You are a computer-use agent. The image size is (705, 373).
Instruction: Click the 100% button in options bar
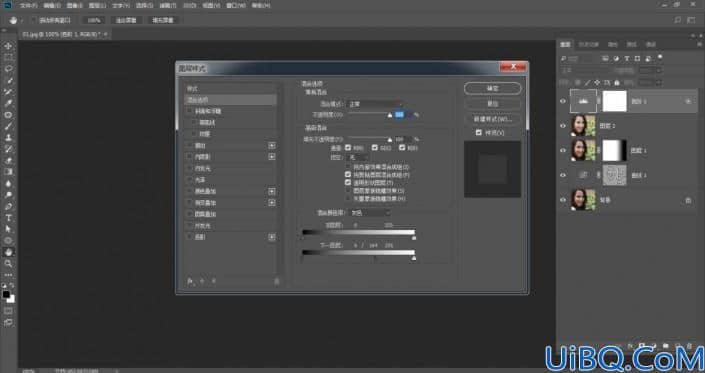point(94,20)
